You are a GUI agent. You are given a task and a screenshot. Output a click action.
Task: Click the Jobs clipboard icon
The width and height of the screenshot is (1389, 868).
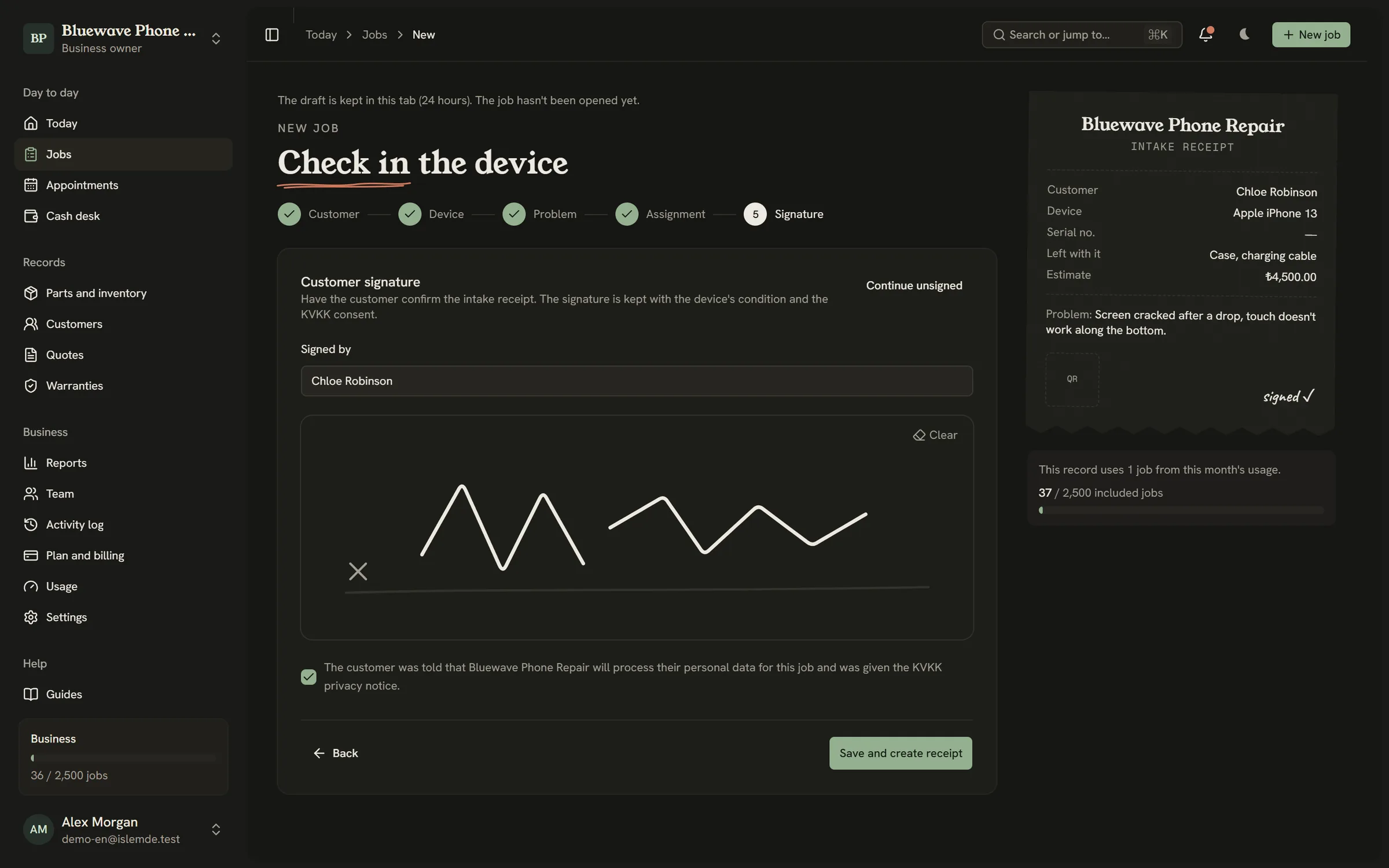[x=31, y=154]
